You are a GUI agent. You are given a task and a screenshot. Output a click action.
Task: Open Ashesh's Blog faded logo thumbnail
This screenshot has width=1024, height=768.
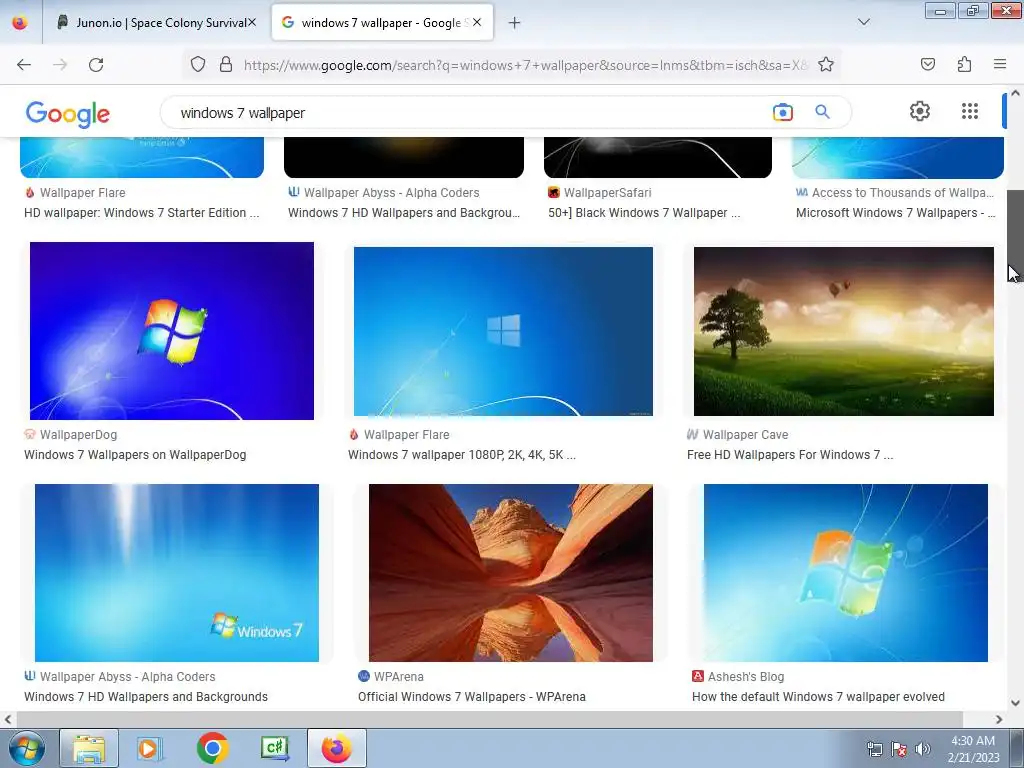click(846, 573)
